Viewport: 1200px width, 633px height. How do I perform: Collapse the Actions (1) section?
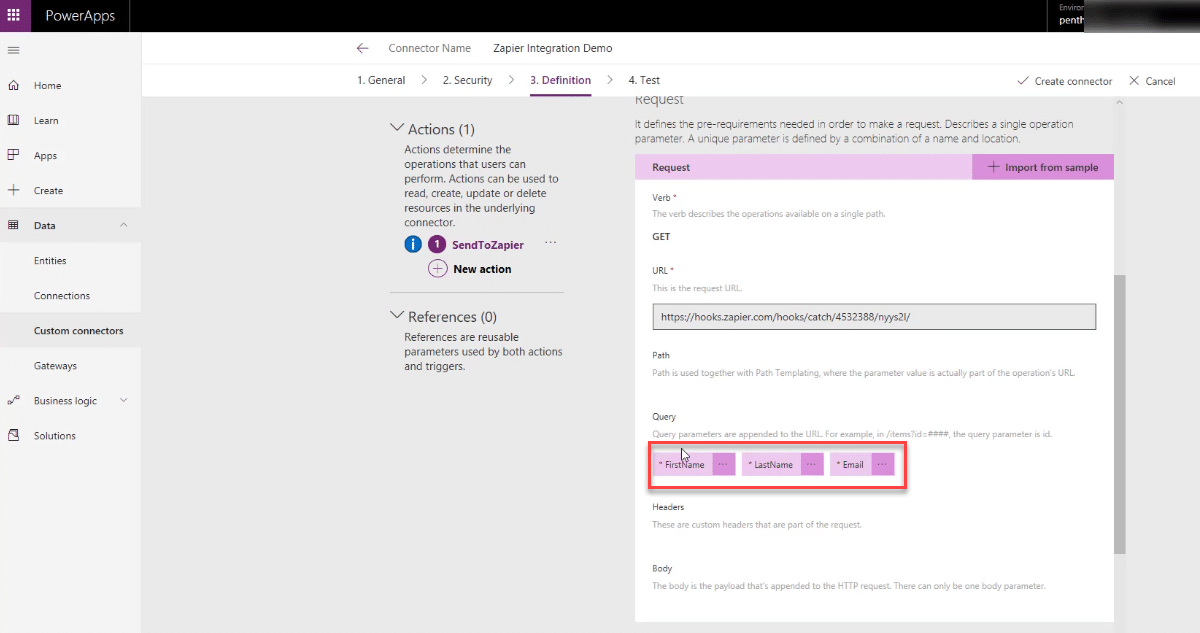click(396, 129)
